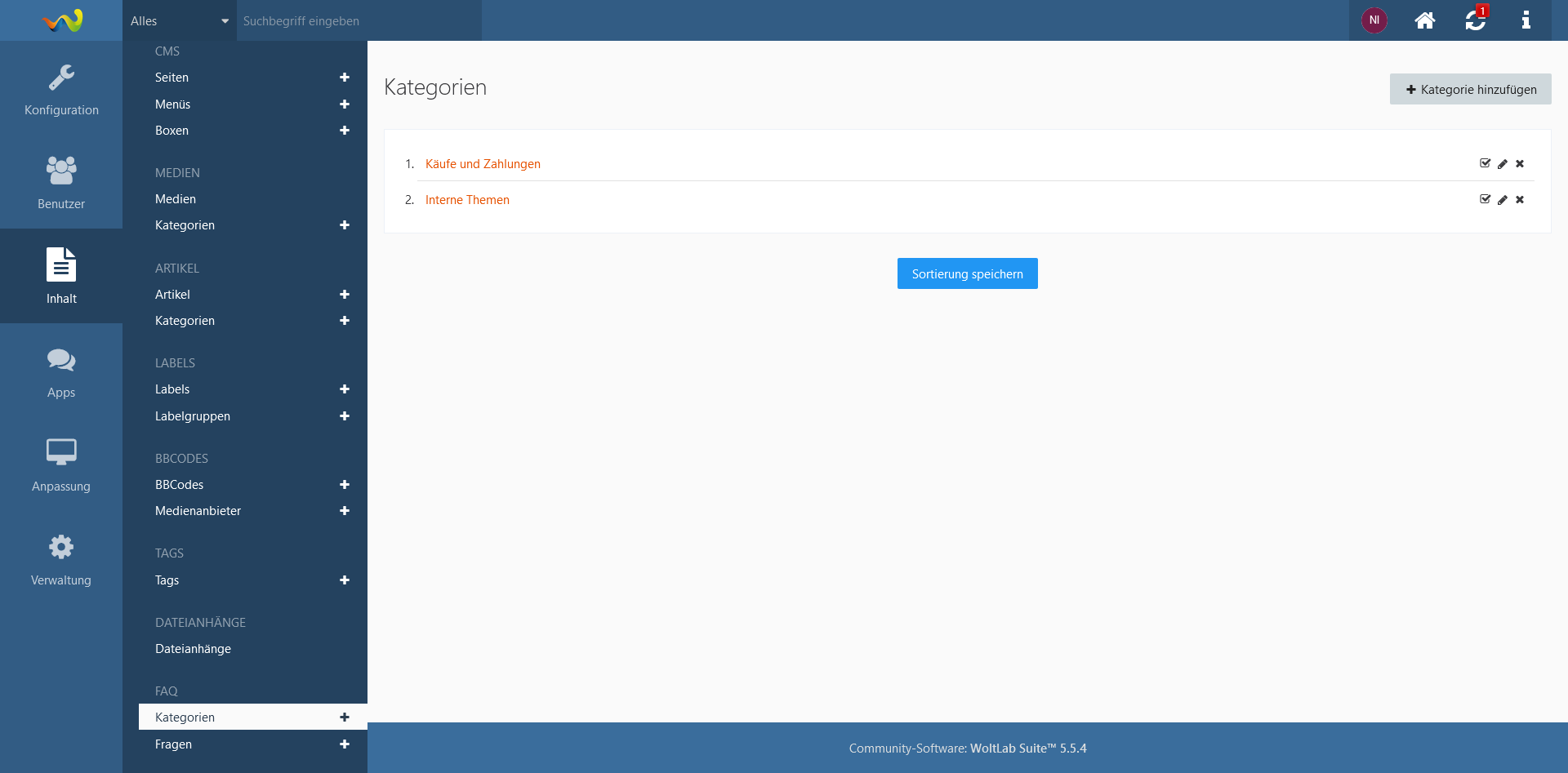Click the home icon in header
The height and width of the screenshot is (773, 1568).
pos(1424,20)
